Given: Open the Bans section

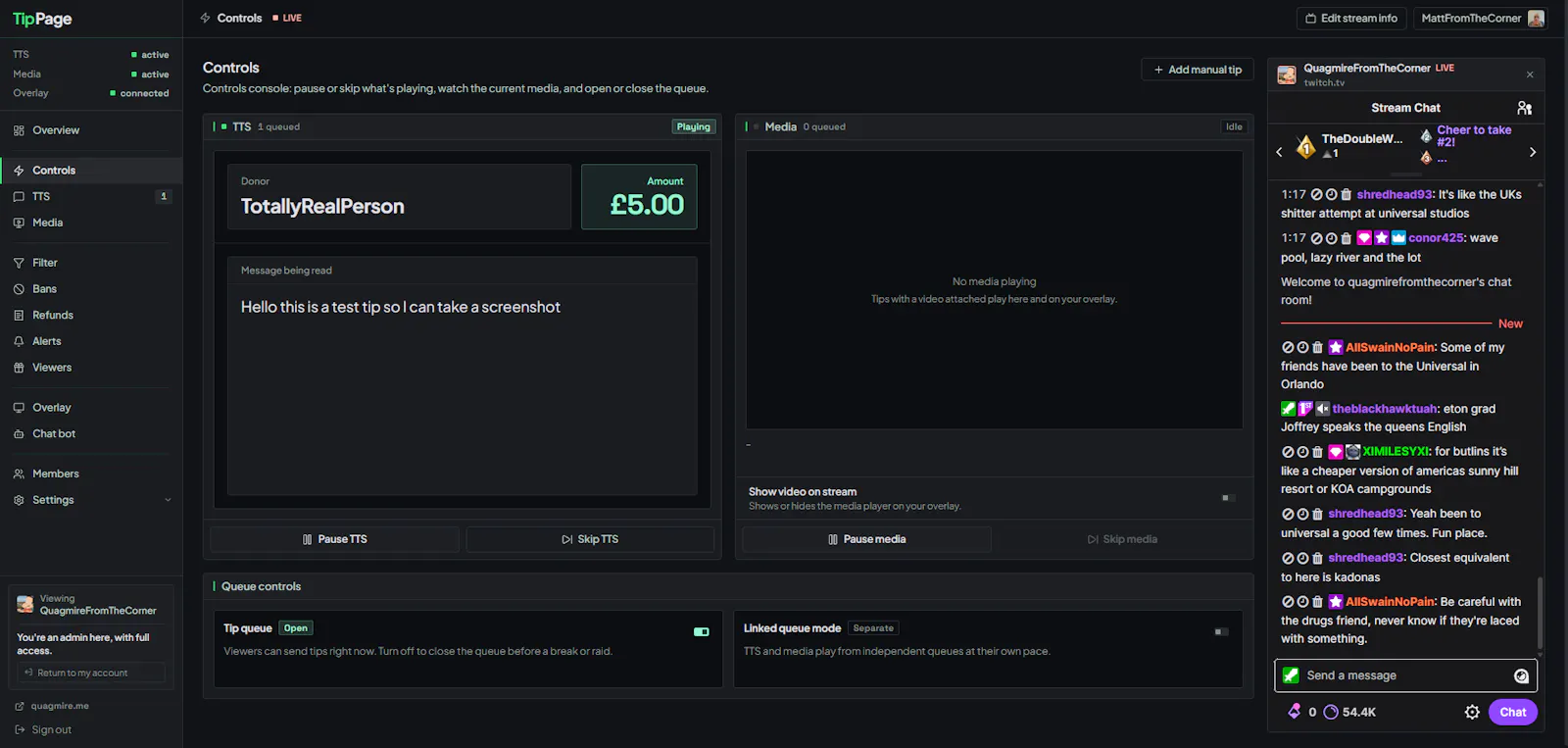Looking at the screenshot, I should coord(91,289).
